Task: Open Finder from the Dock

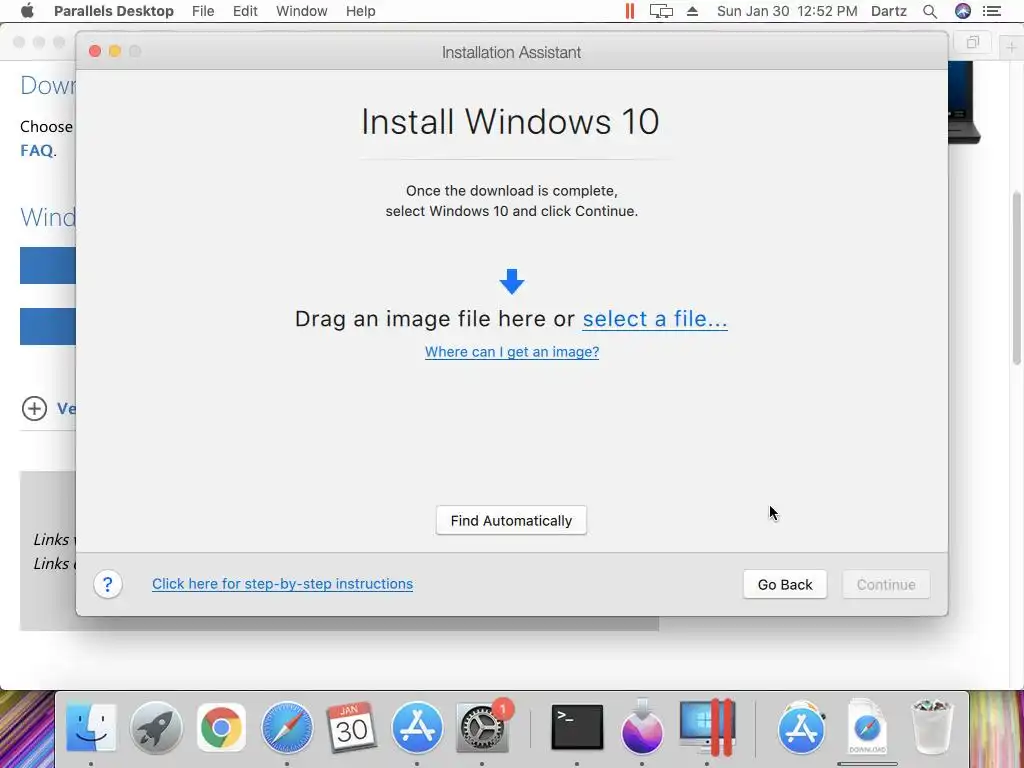Action: 91,727
